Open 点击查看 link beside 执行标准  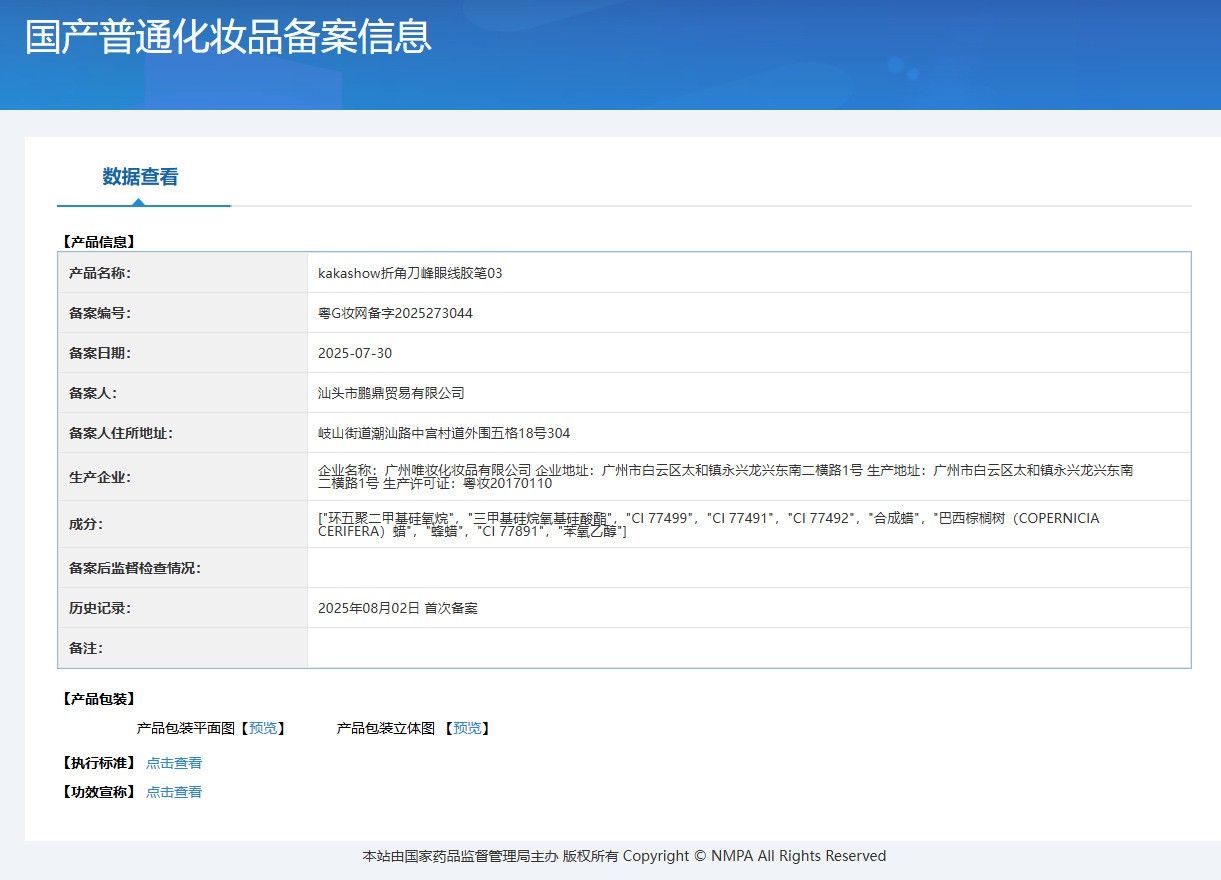[174, 763]
